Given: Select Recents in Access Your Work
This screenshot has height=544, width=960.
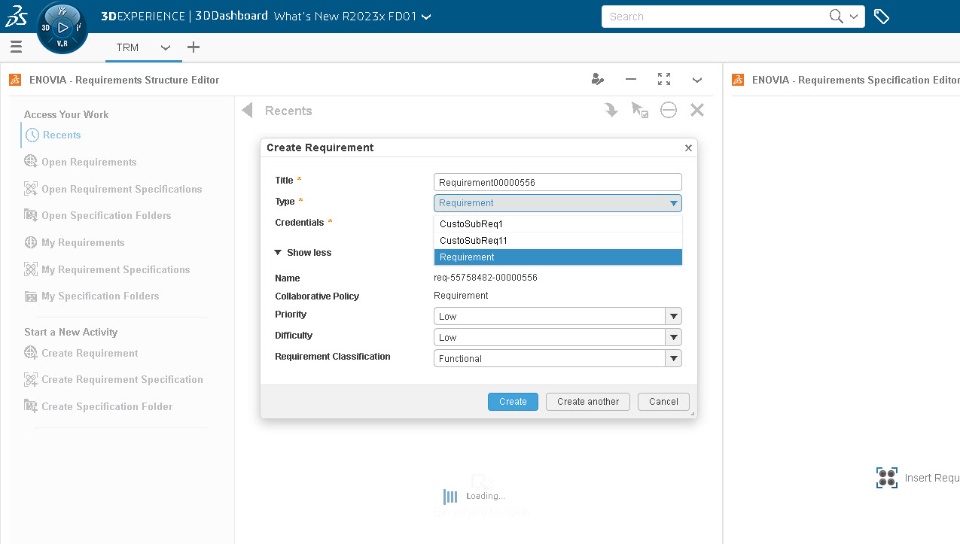Looking at the screenshot, I should point(61,135).
